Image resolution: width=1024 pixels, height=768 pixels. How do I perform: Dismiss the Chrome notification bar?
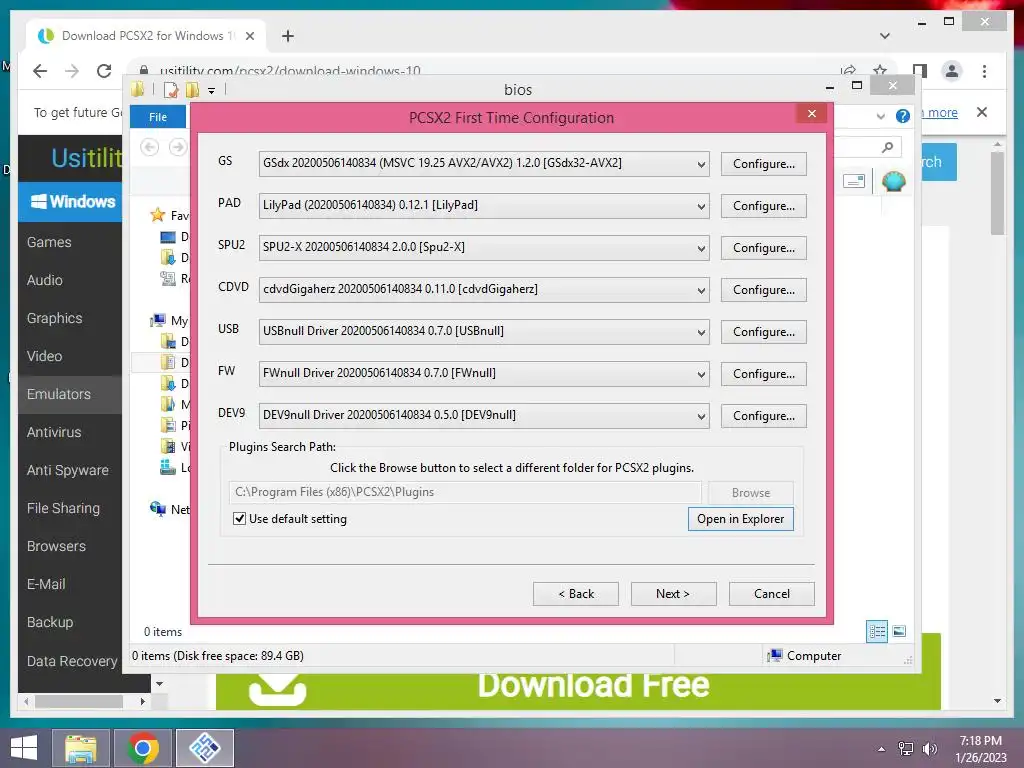pos(982,112)
